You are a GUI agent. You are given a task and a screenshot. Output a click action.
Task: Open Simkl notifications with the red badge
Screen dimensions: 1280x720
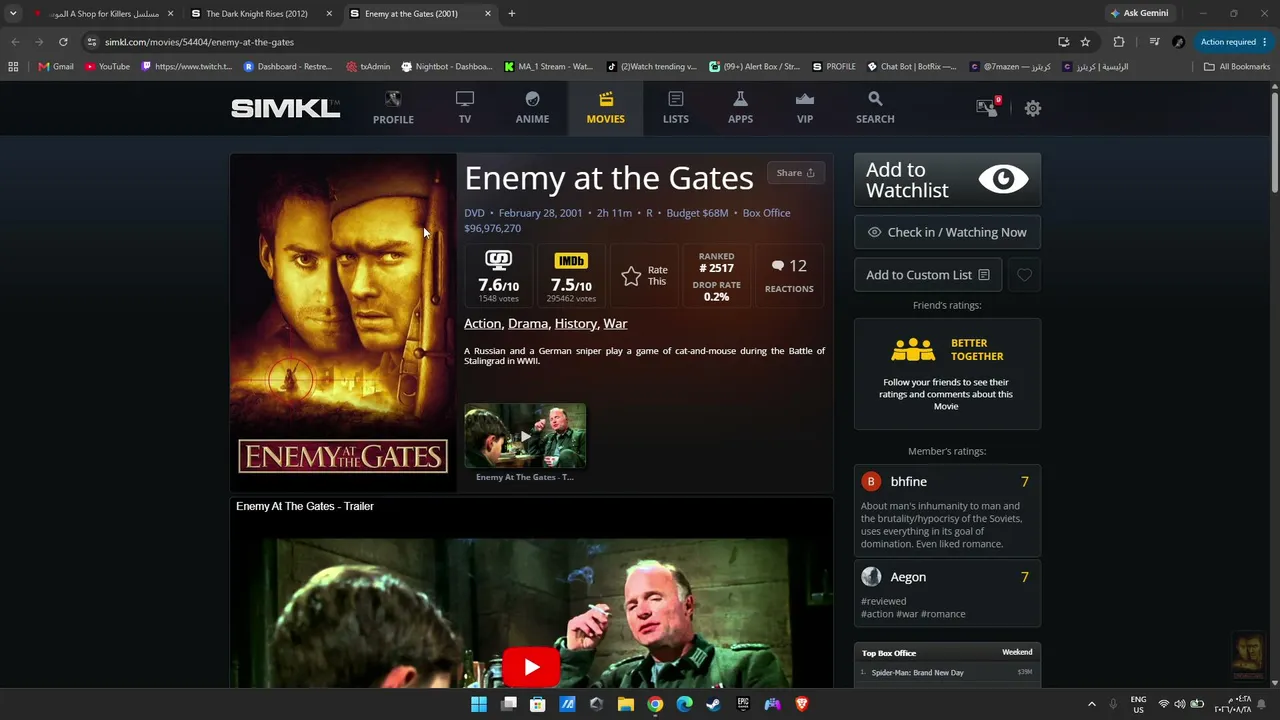pyautogui.click(x=988, y=108)
